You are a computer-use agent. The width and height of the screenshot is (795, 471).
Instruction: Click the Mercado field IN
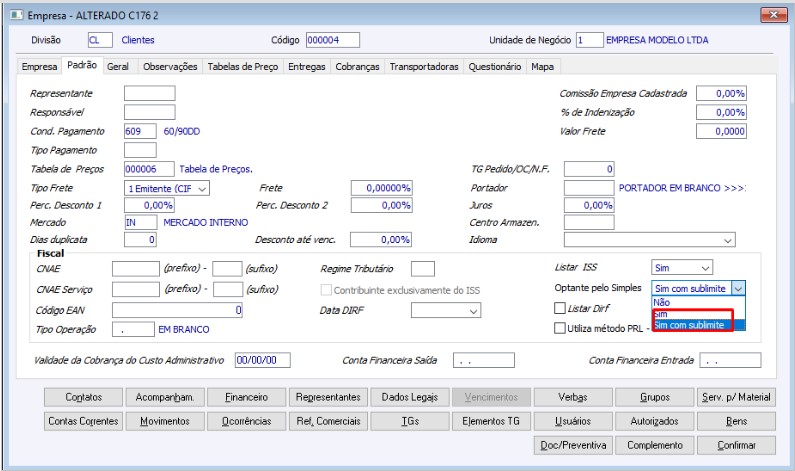click(x=140, y=222)
